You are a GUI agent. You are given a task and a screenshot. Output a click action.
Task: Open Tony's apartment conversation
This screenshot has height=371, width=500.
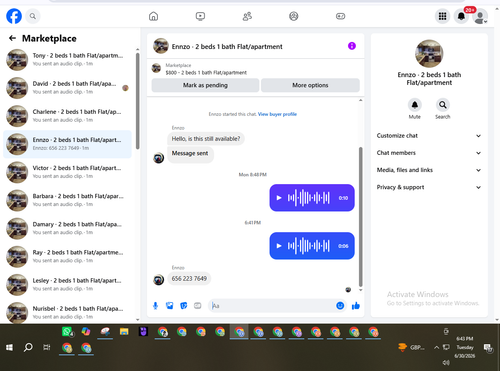click(x=67, y=60)
